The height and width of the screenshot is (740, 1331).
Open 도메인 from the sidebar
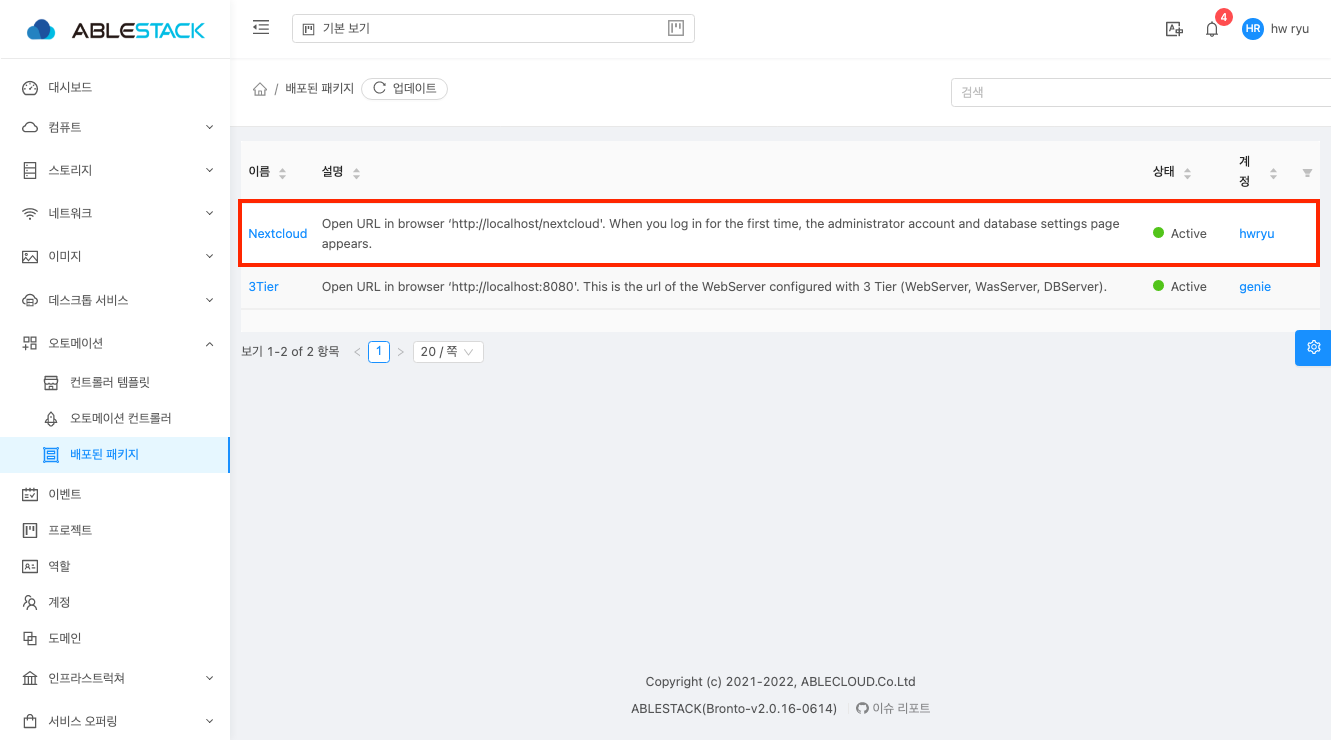(115, 638)
